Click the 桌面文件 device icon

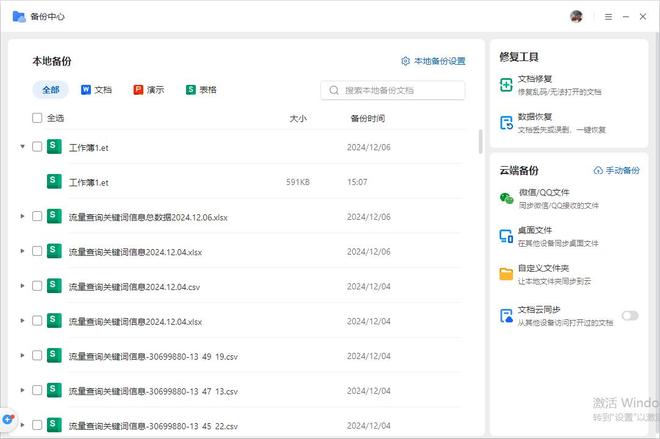click(x=506, y=236)
